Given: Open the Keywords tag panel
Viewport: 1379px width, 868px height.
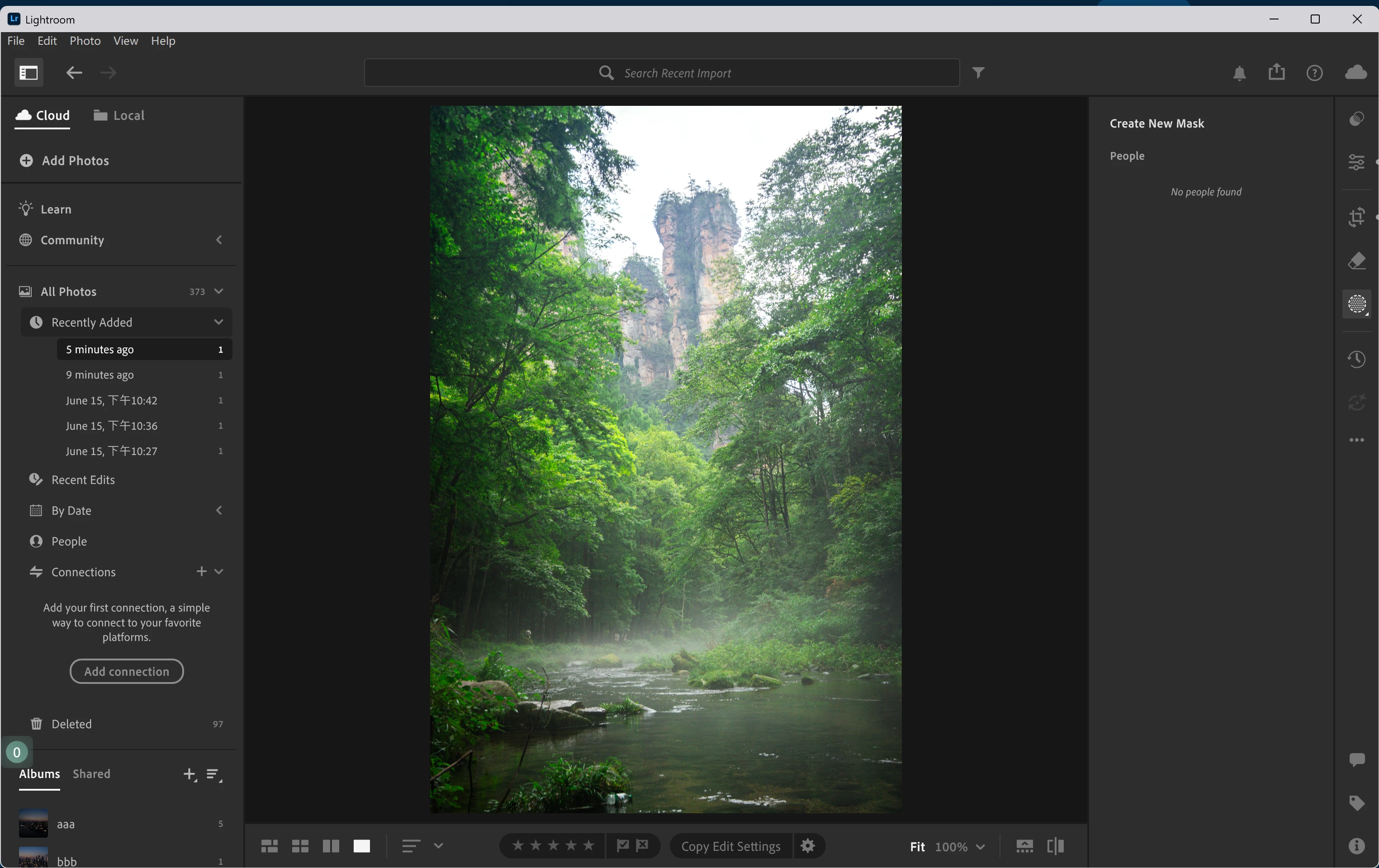Looking at the screenshot, I should click(1357, 803).
